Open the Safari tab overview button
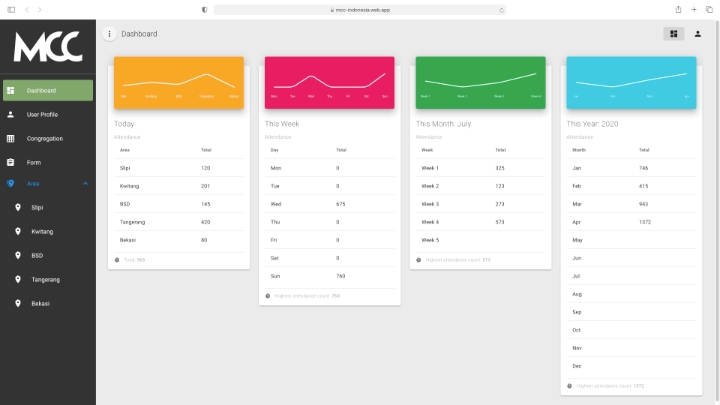 click(709, 9)
